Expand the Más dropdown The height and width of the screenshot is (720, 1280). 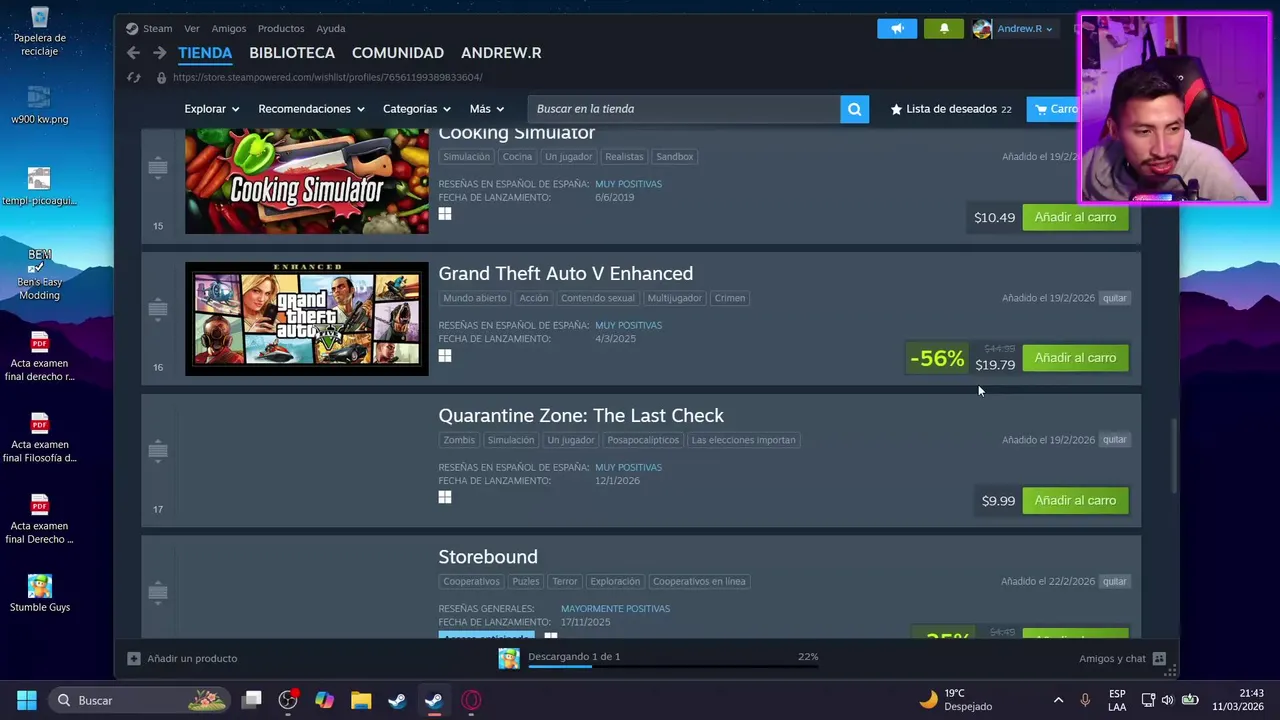click(x=487, y=109)
